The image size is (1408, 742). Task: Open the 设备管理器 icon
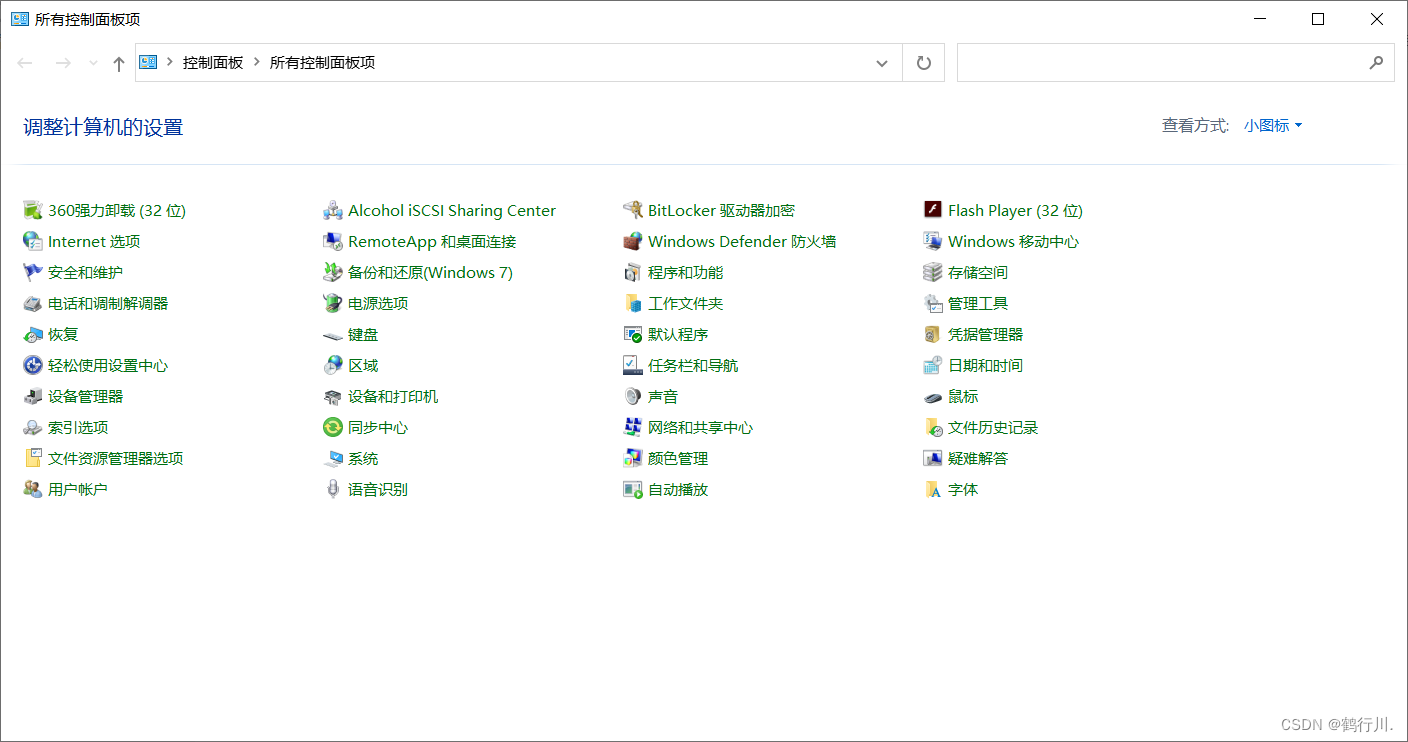[x=32, y=396]
